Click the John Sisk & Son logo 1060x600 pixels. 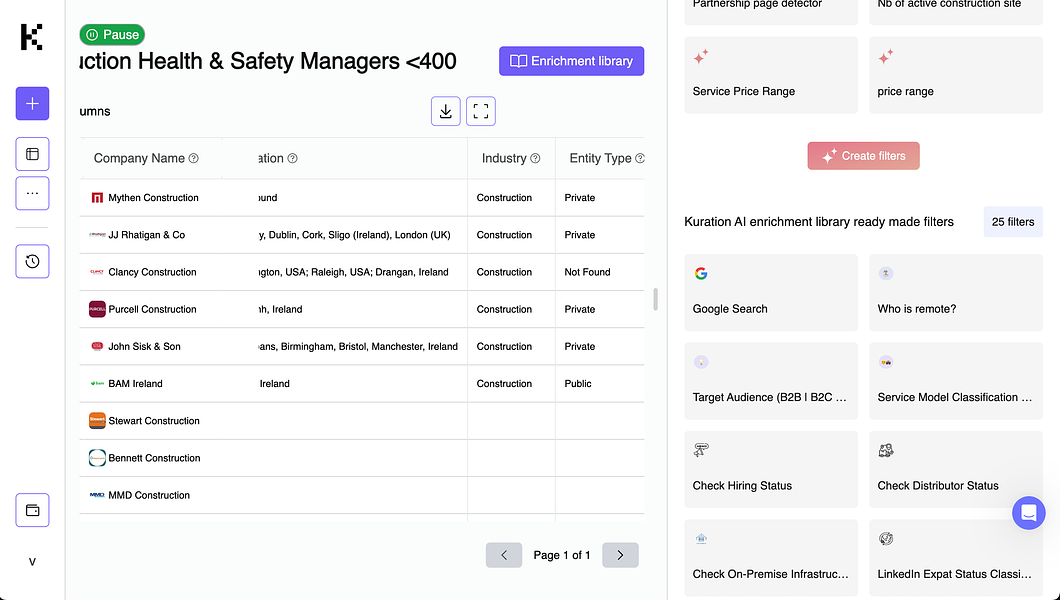97,346
